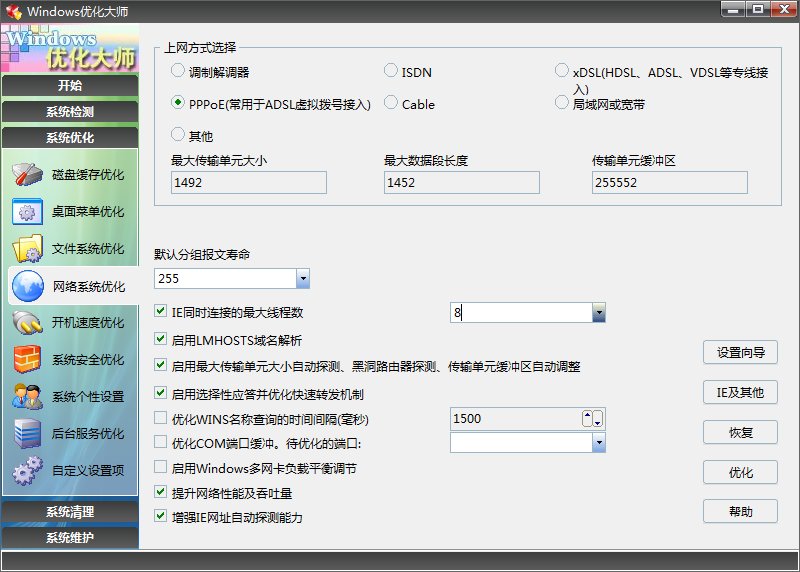Switch to the 系统维护 section
800x572 pixels.
pos(70,537)
